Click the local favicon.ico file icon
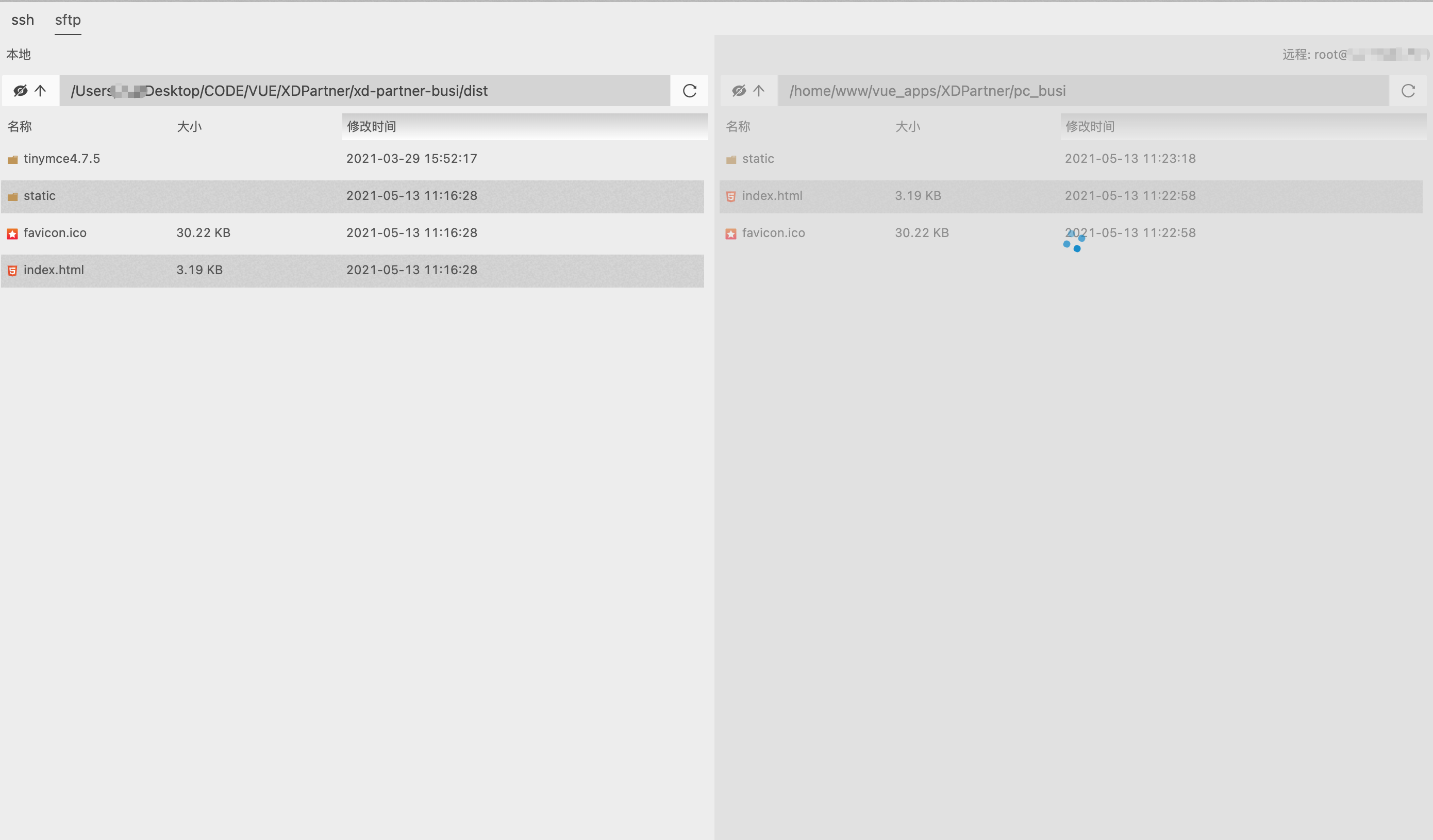1433x840 pixels. pyautogui.click(x=12, y=233)
